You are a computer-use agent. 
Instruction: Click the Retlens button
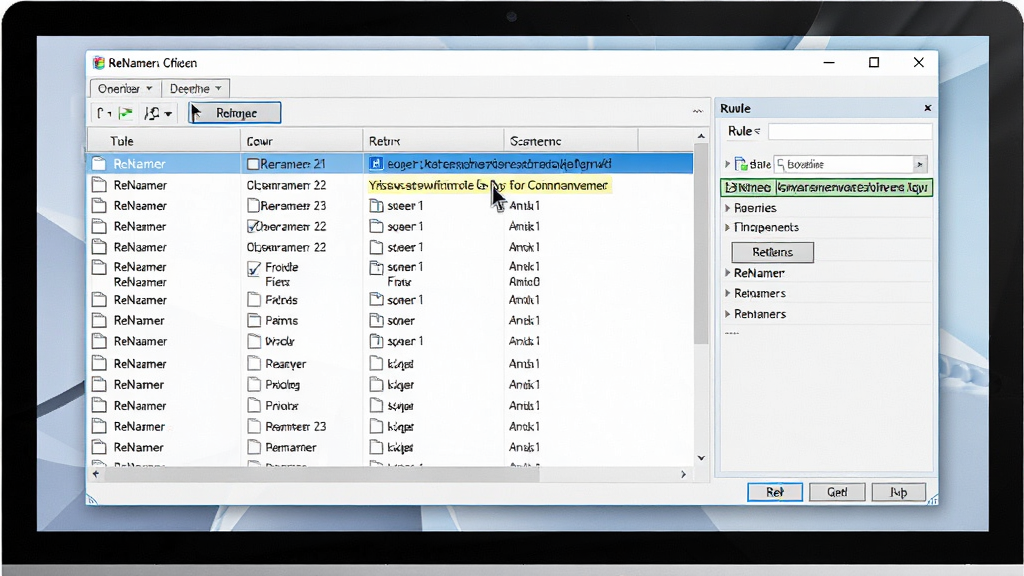point(773,252)
